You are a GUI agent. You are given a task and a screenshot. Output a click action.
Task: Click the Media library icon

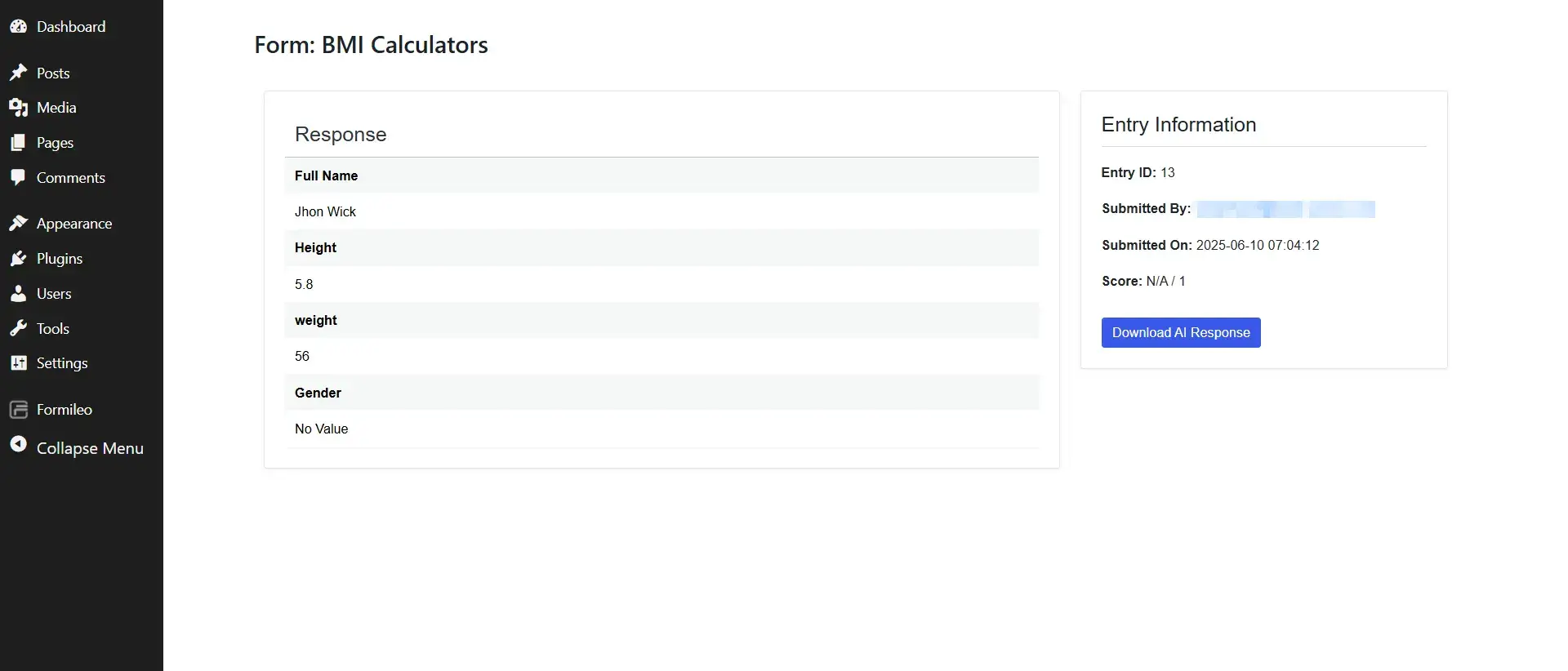click(x=18, y=108)
